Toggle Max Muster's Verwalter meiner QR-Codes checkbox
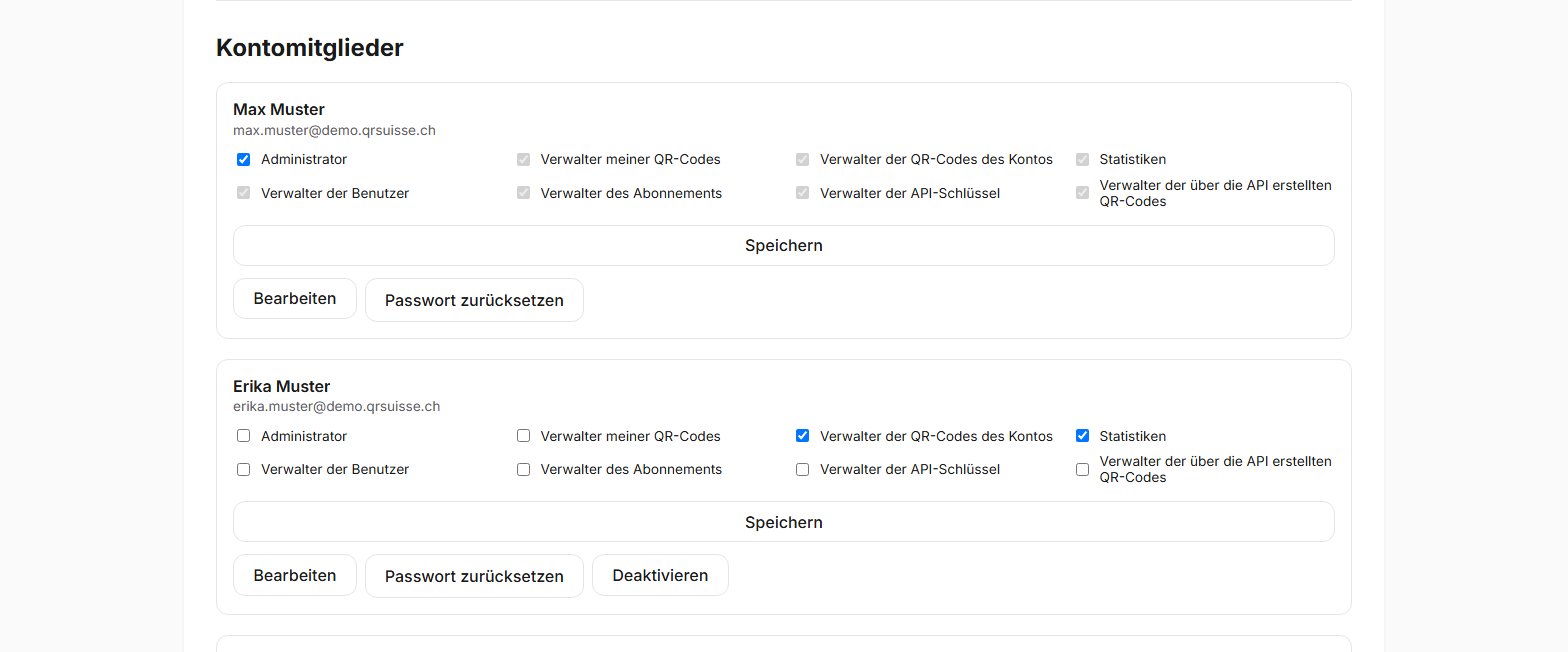 click(x=523, y=159)
